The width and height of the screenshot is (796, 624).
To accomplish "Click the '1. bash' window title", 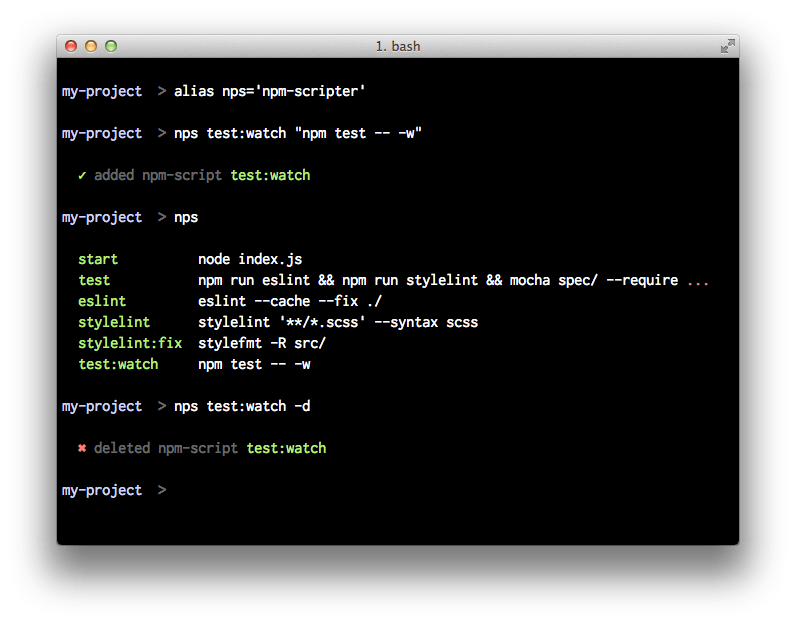I will coord(398,46).
